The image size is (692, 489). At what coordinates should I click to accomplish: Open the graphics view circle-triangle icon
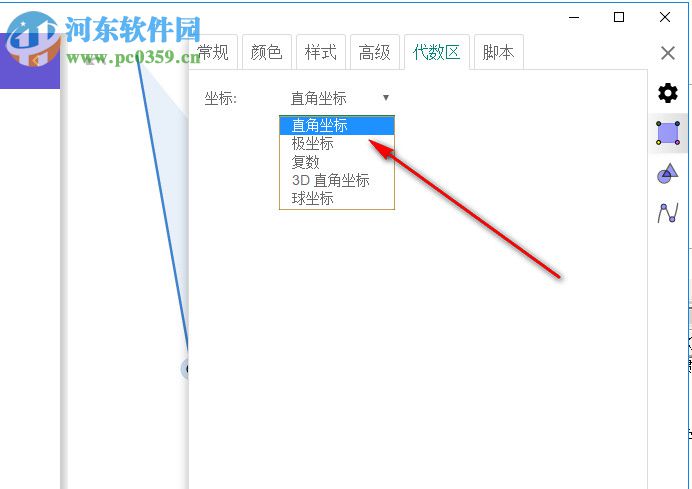pyautogui.click(x=667, y=173)
